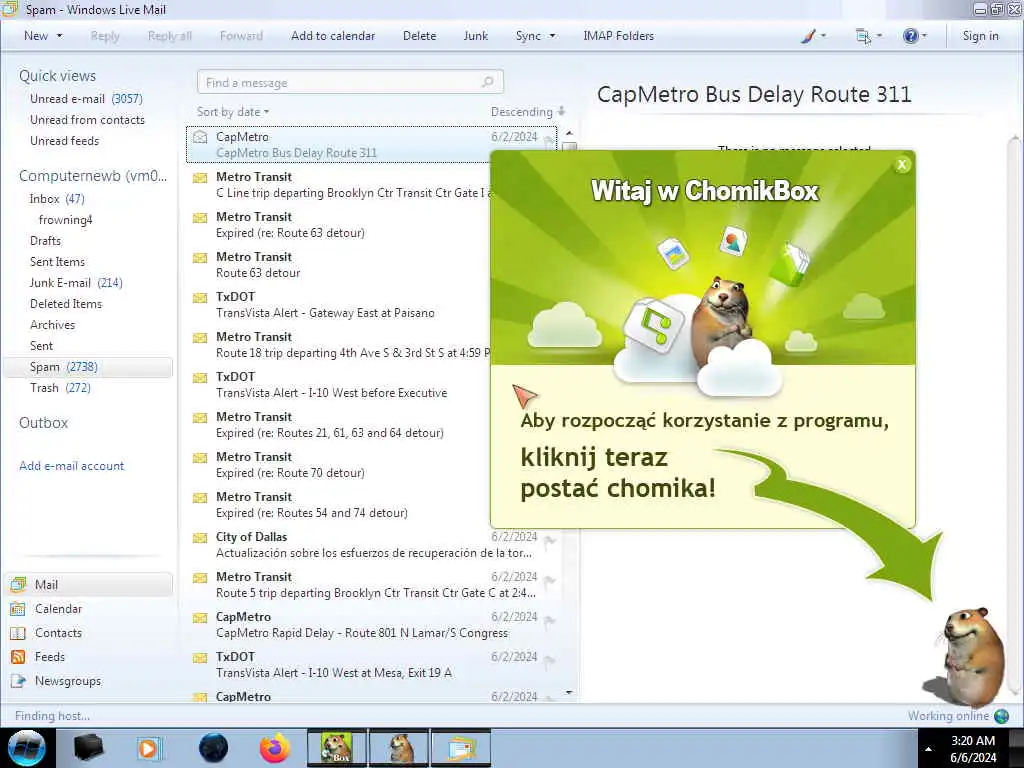Select TransVista Alert - I-10 West before Executive
1024x768 pixels.
pos(340,385)
